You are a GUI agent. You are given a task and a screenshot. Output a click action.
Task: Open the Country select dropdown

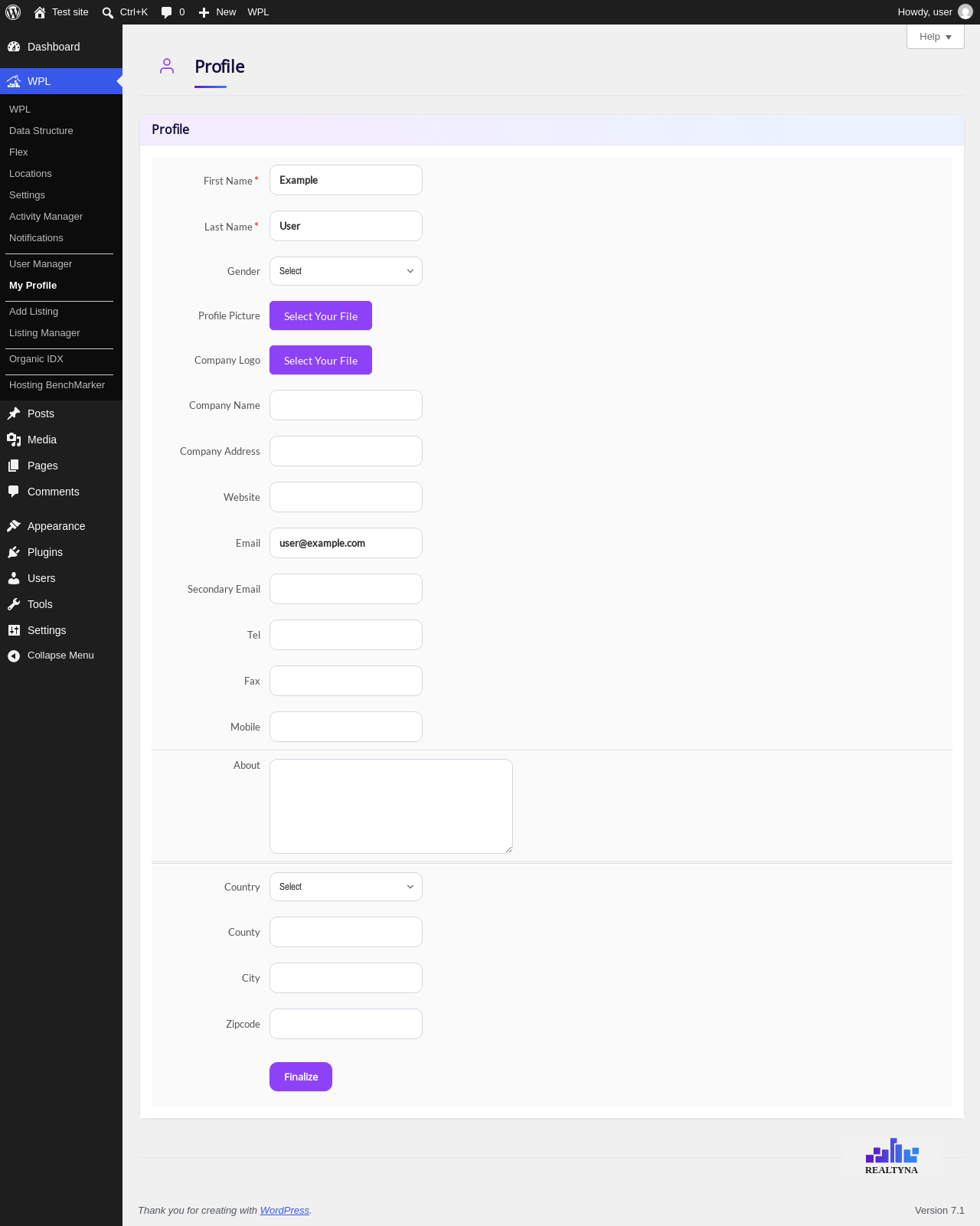click(346, 887)
